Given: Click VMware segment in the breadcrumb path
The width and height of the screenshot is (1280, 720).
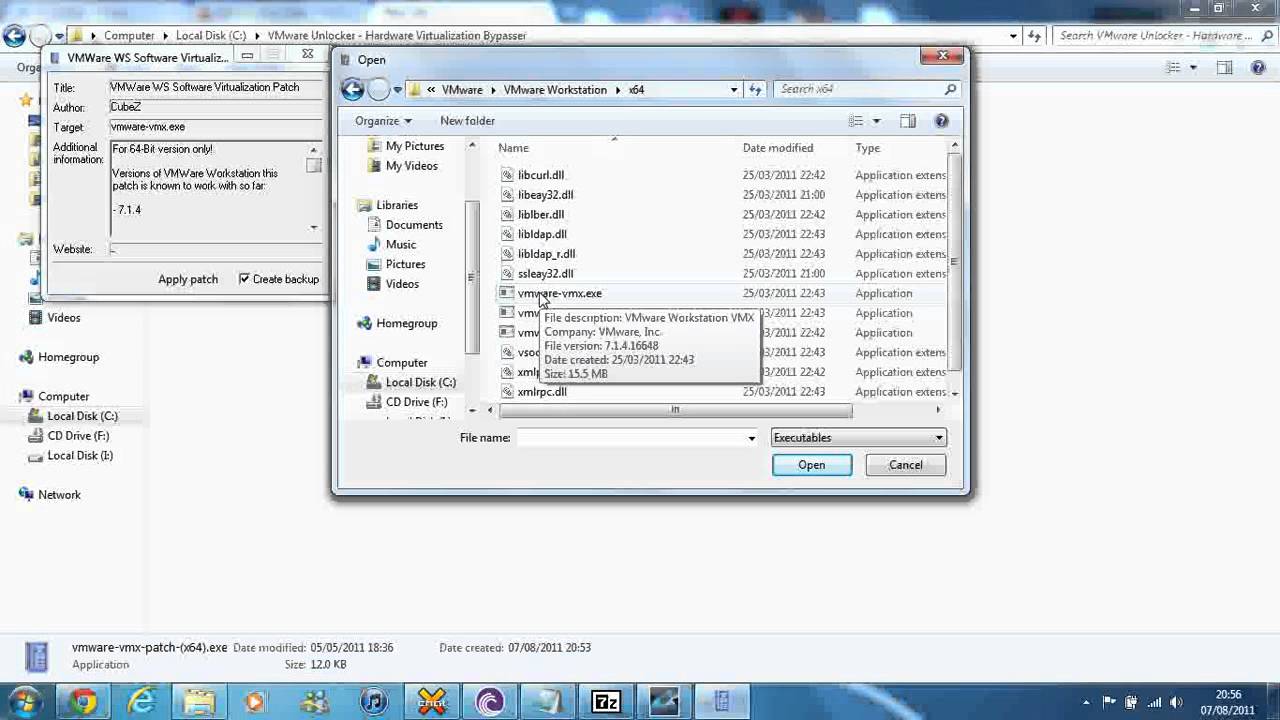Looking at the screenshot, I should (x=462, y=89).
